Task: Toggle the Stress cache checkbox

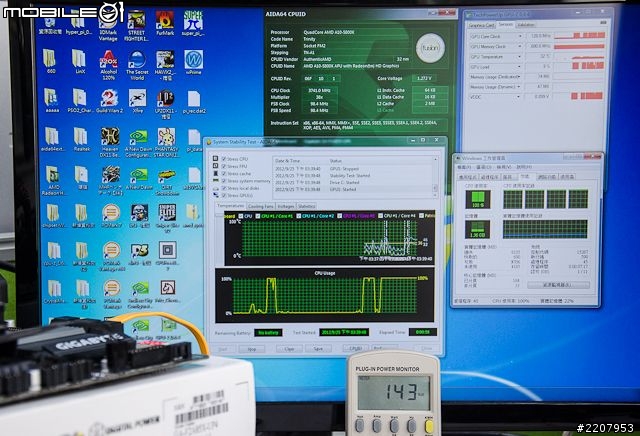Action: click(x=224, y=174)
